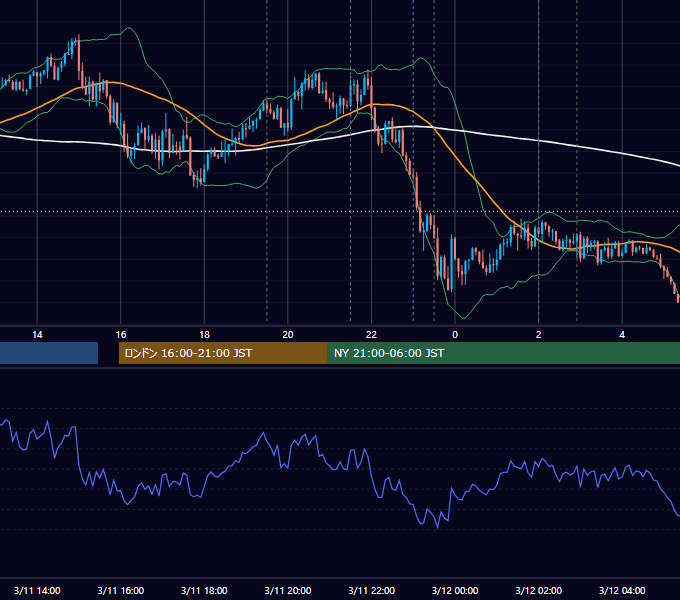Select the hour label 2 on time axis
The width and height of the screenshot is (680, 600).
click(539, 335)
